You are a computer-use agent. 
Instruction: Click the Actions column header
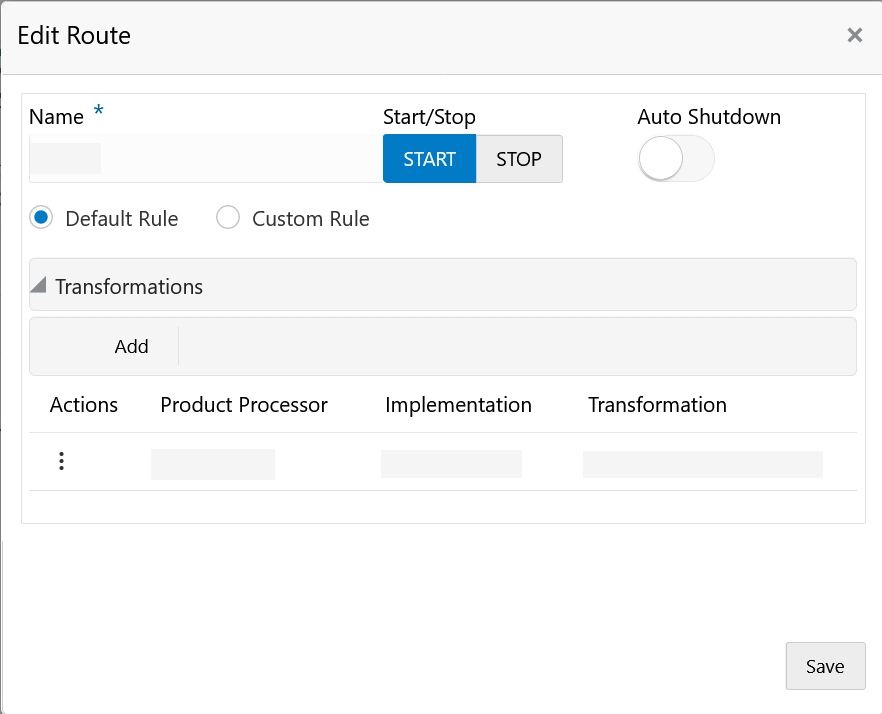click(x=84, y=405)
